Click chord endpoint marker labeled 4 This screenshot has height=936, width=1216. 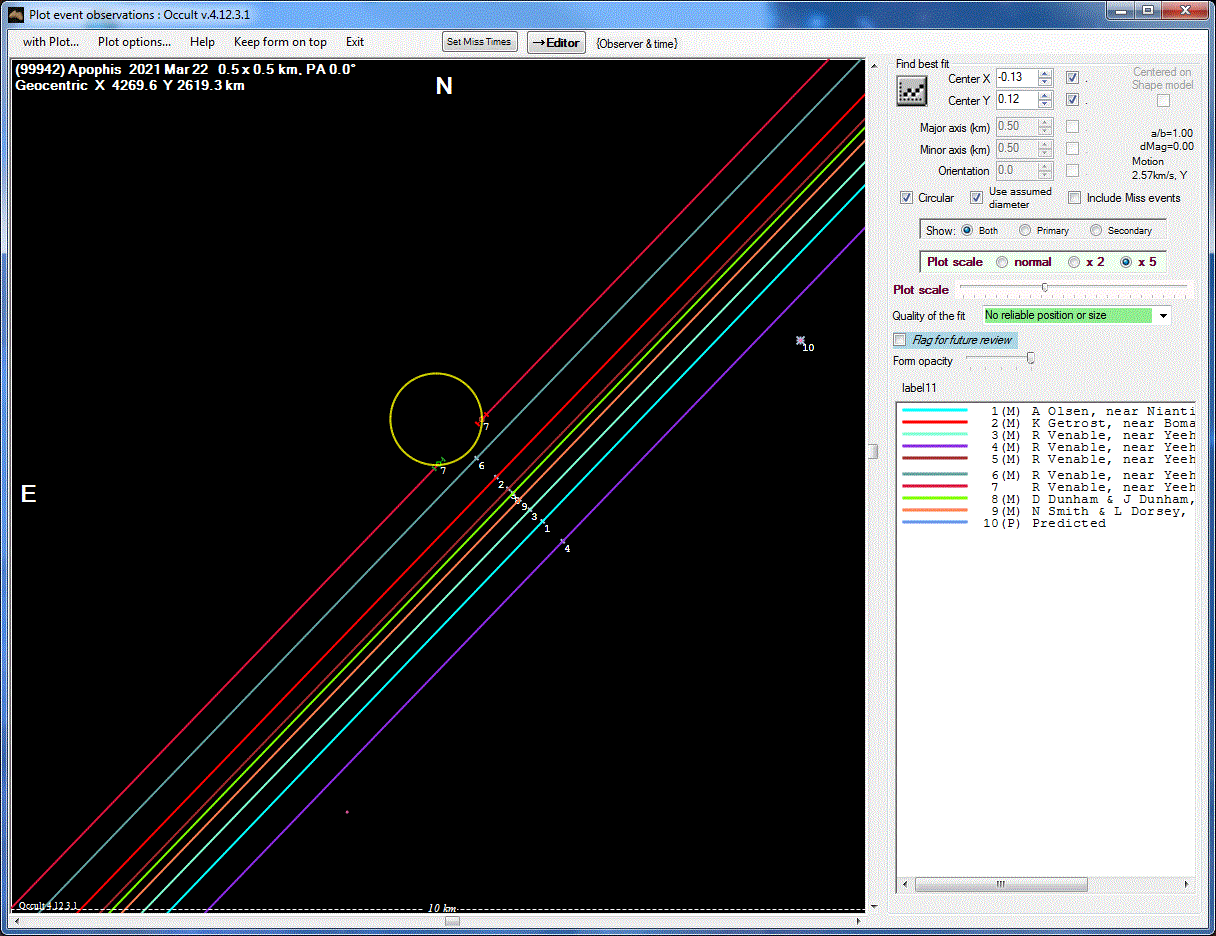coord(563,541)
